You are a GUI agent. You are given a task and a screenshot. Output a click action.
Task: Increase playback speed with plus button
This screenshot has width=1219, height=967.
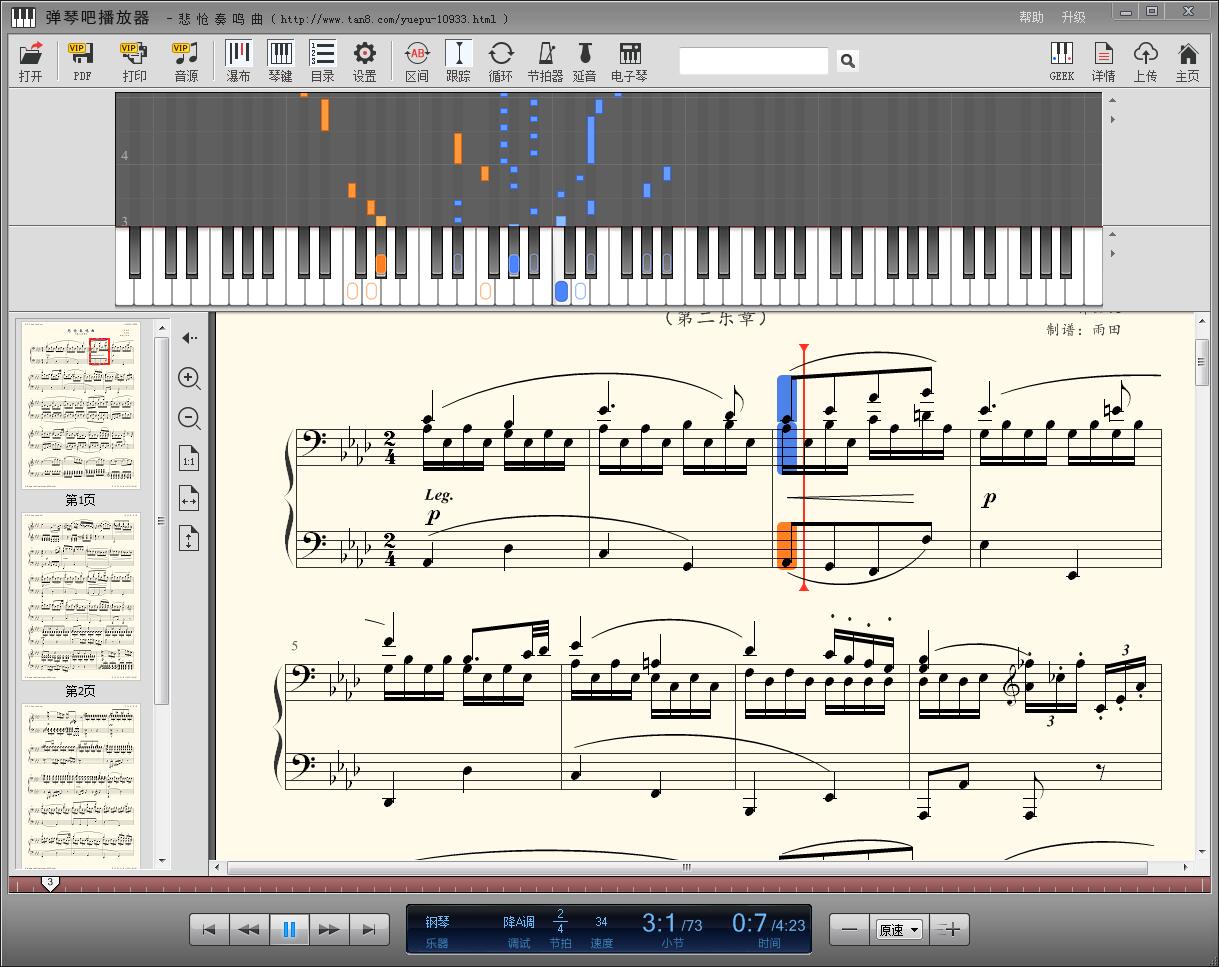click(x=950, y=929)
